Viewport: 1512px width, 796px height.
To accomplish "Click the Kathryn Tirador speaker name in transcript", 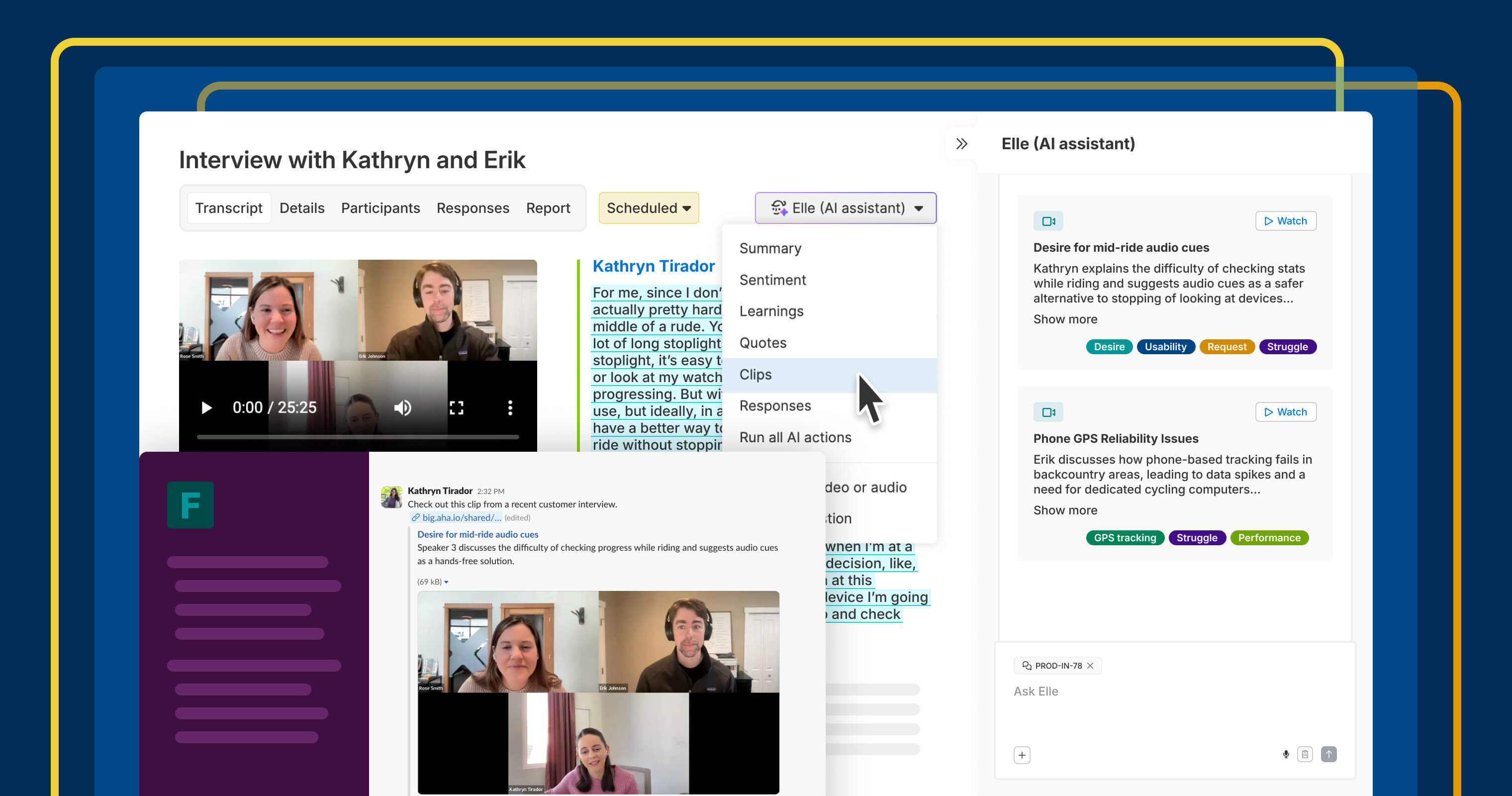I will coord(653,266).
